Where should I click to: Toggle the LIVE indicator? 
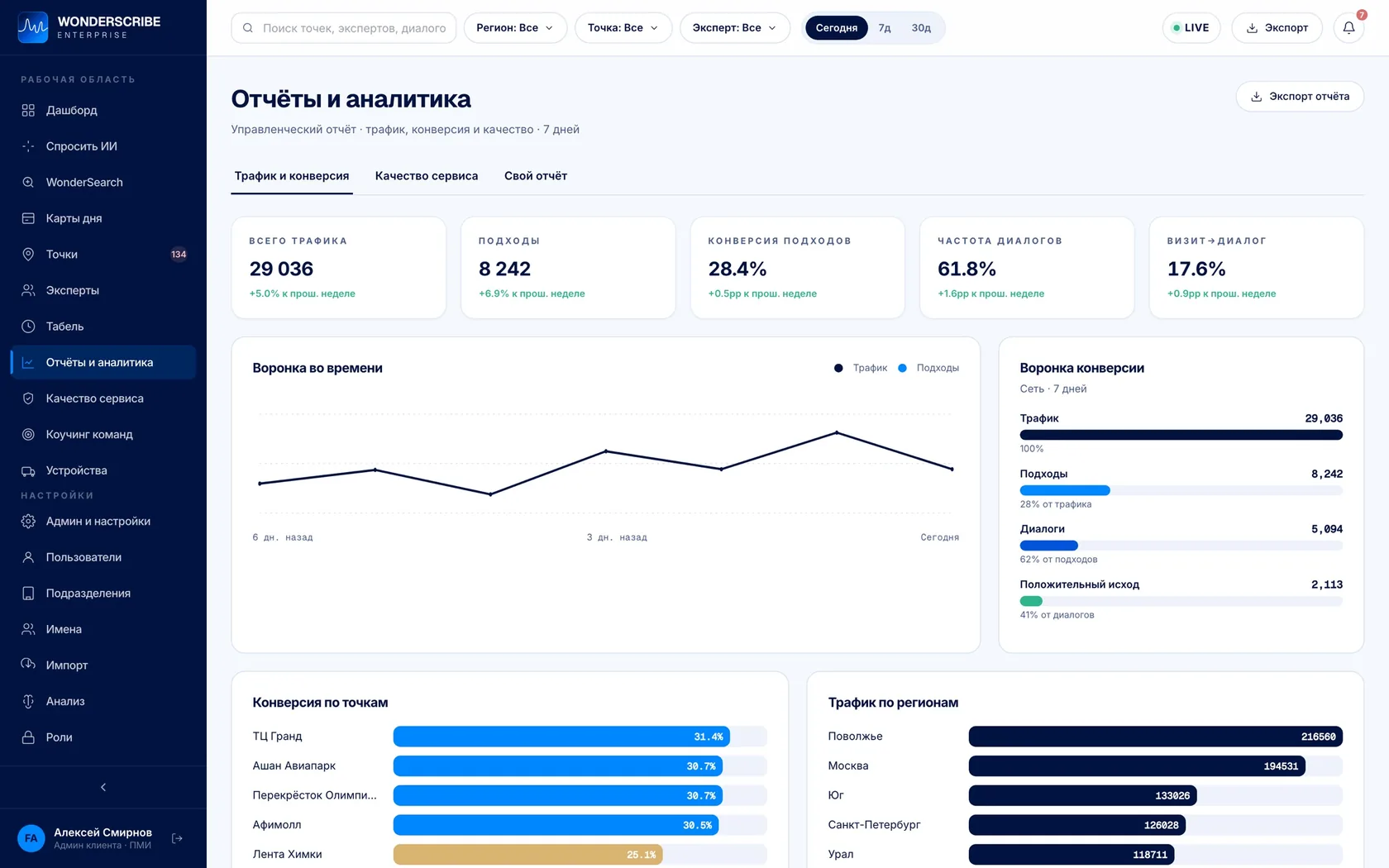(x=1191, y=28)
